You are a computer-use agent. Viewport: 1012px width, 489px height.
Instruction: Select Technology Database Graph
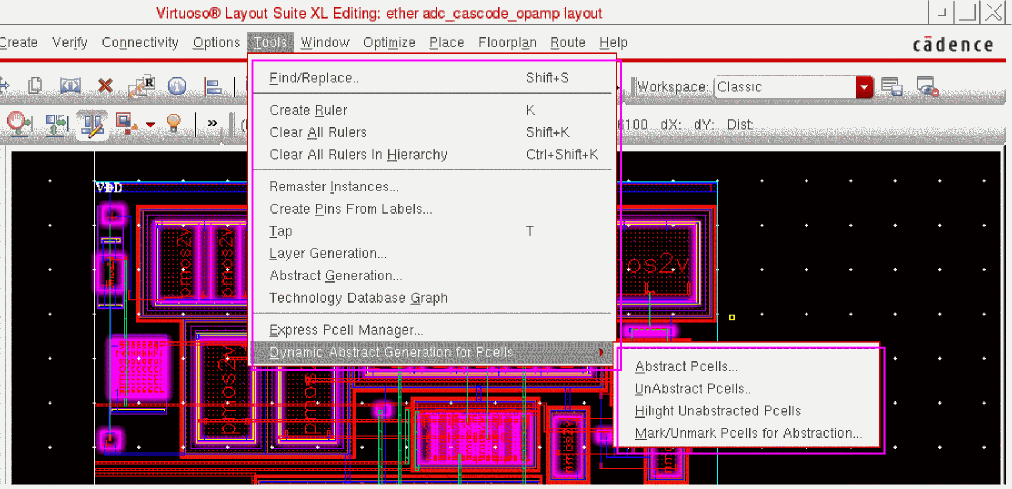[x=432, y=298]
